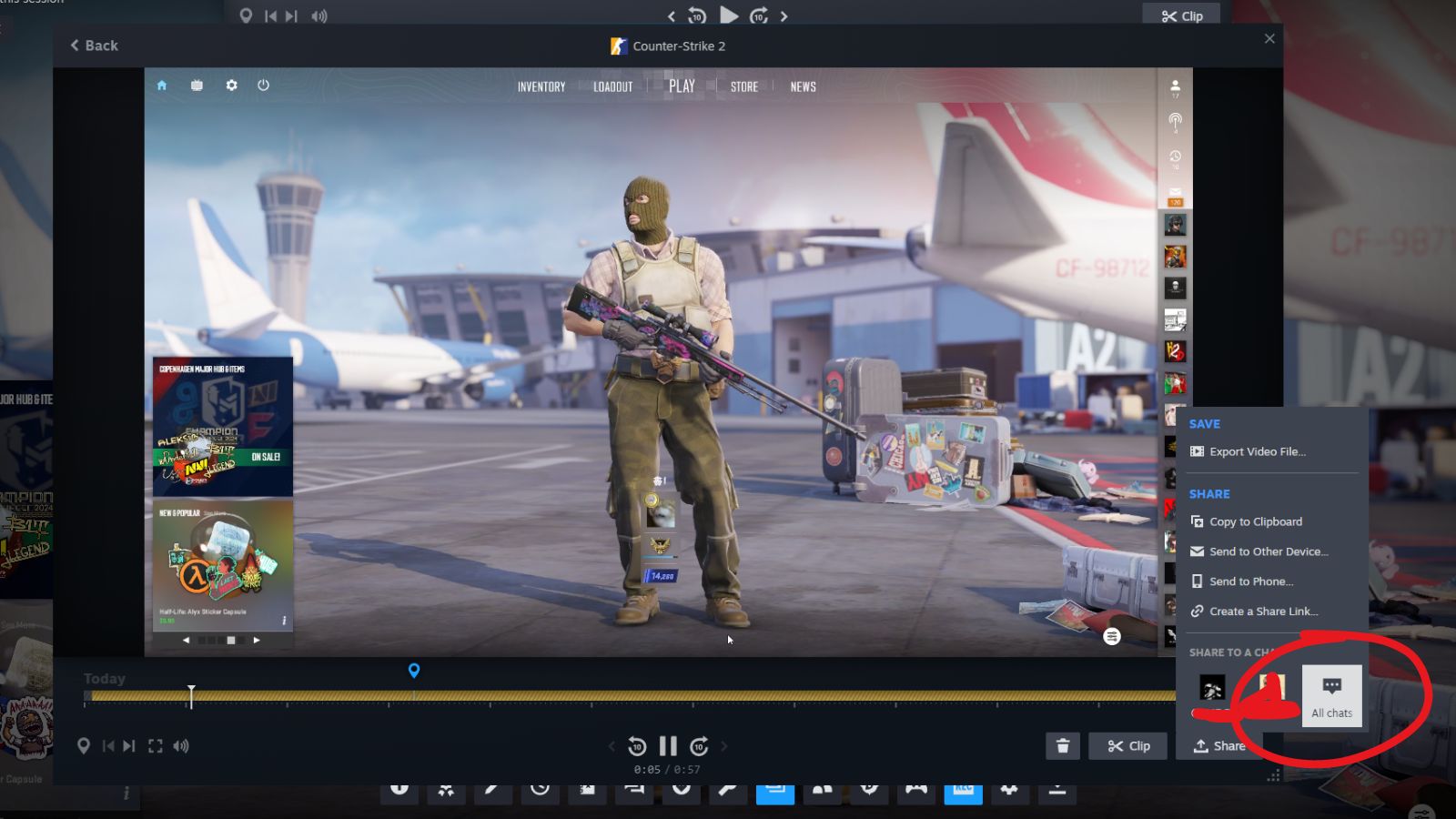Screen dimensions: 1456x819
Task: Skip back 10 seconds in the clip
Action: pyautogui.click(x=636, y=745)
